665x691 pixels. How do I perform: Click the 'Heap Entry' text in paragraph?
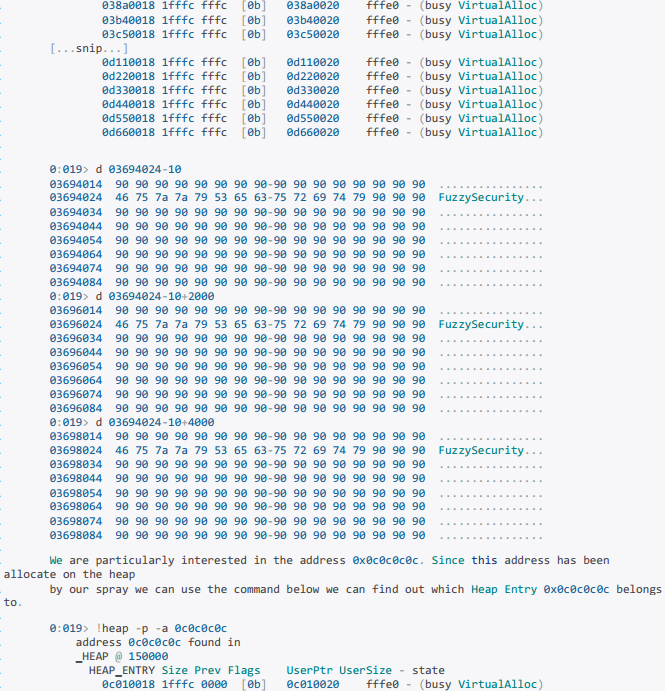pos(504,589)
